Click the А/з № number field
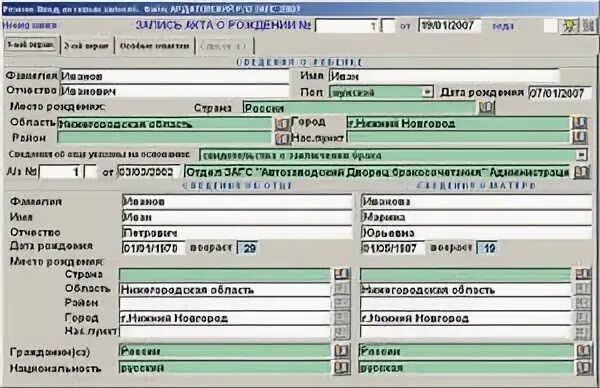Image resolution: width=600 pixels, height=388 pixels. pyautogui.click(x=61, y=172)
